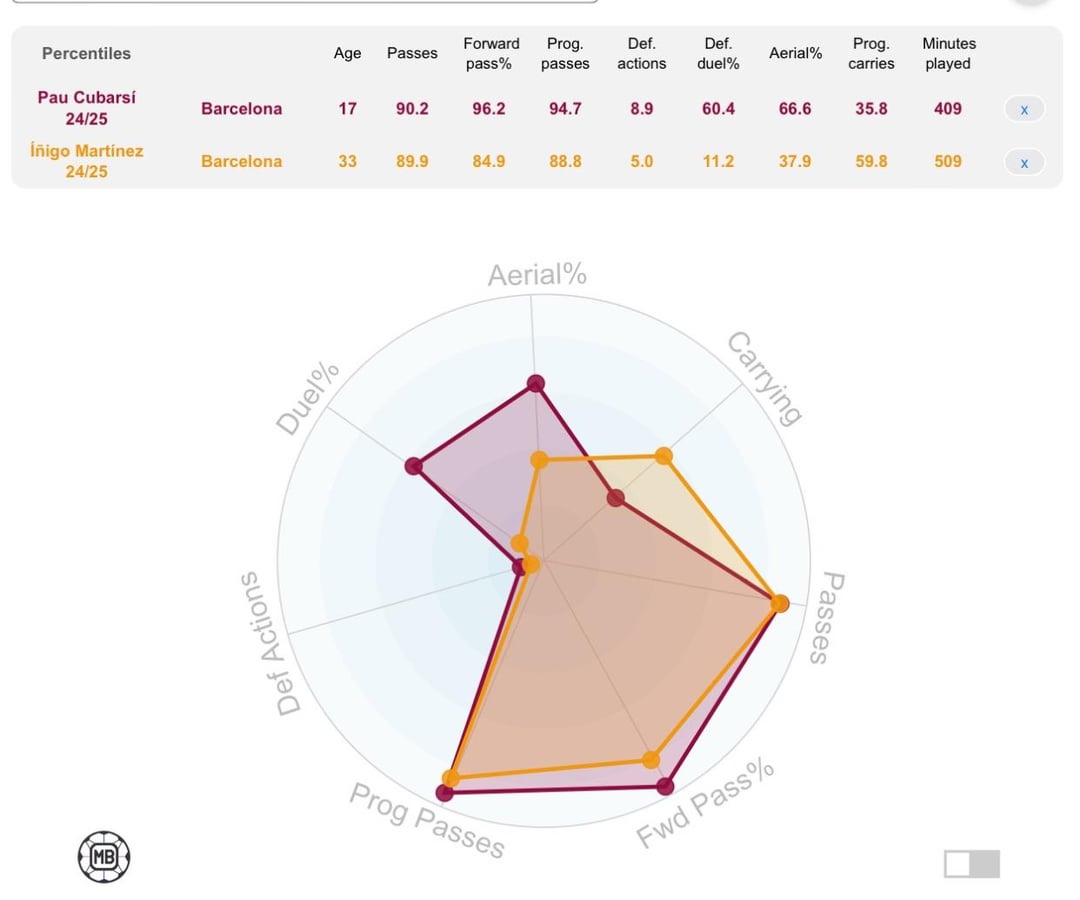Click the Prog. carries column header

coord(871,53)
